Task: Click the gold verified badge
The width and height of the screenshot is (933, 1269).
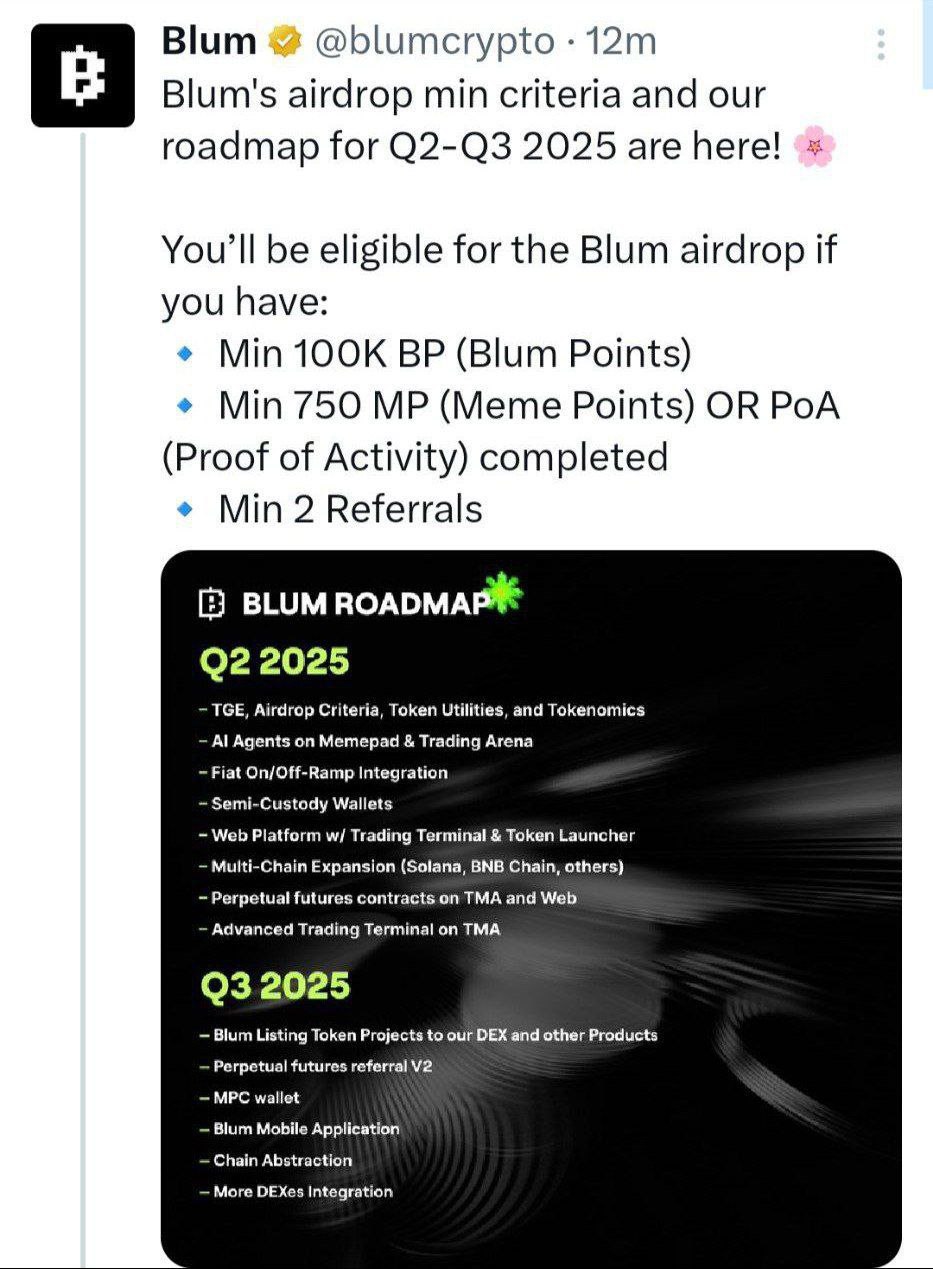Action: [x=284, y=42]
